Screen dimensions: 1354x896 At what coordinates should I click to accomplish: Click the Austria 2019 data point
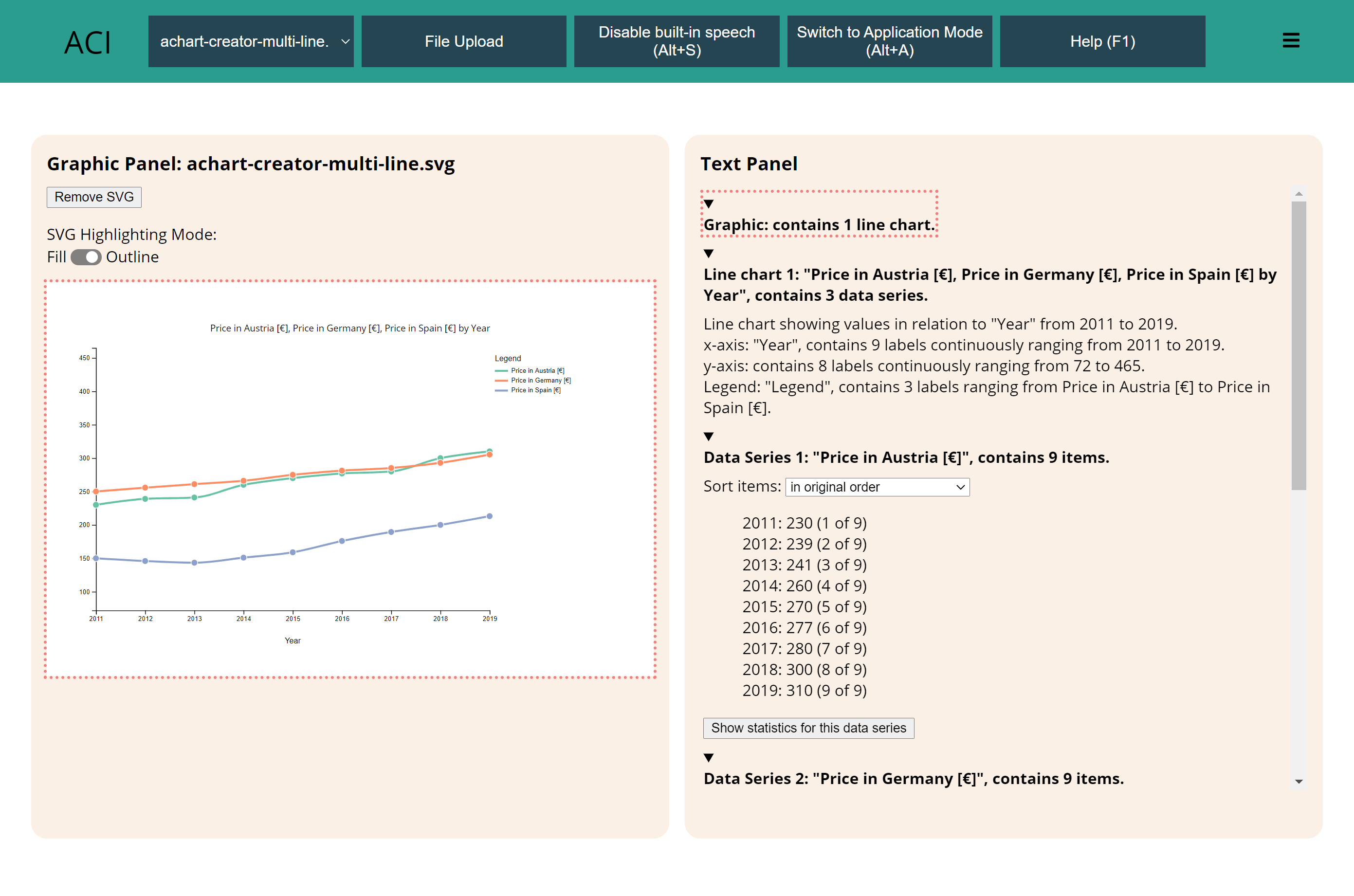pyautogui.click(x=490, y=451)
